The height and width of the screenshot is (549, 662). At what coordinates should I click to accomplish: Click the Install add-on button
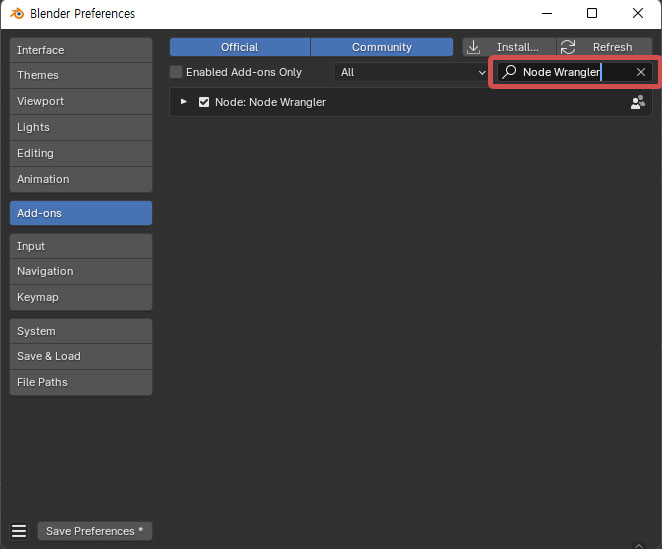pos(509,47)
